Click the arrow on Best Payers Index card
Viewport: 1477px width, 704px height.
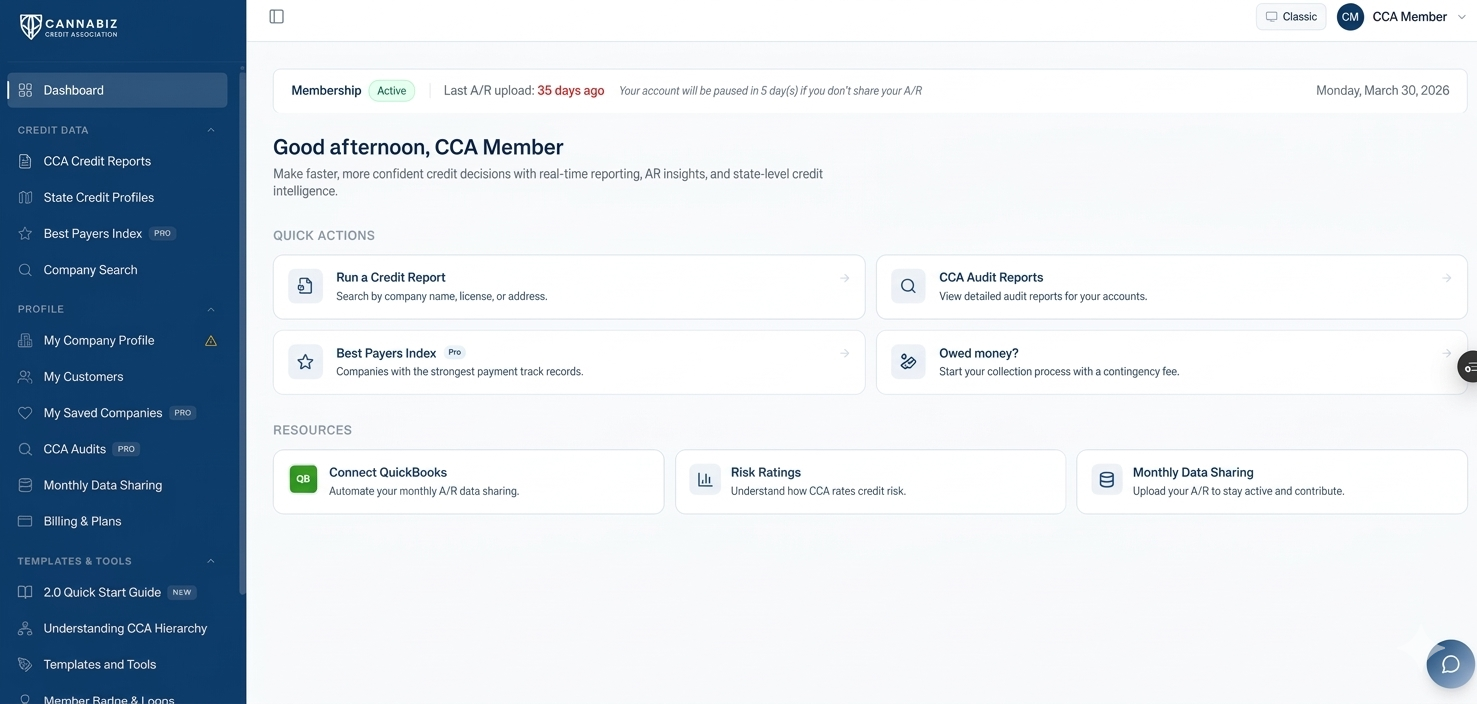tap(845, 353)
